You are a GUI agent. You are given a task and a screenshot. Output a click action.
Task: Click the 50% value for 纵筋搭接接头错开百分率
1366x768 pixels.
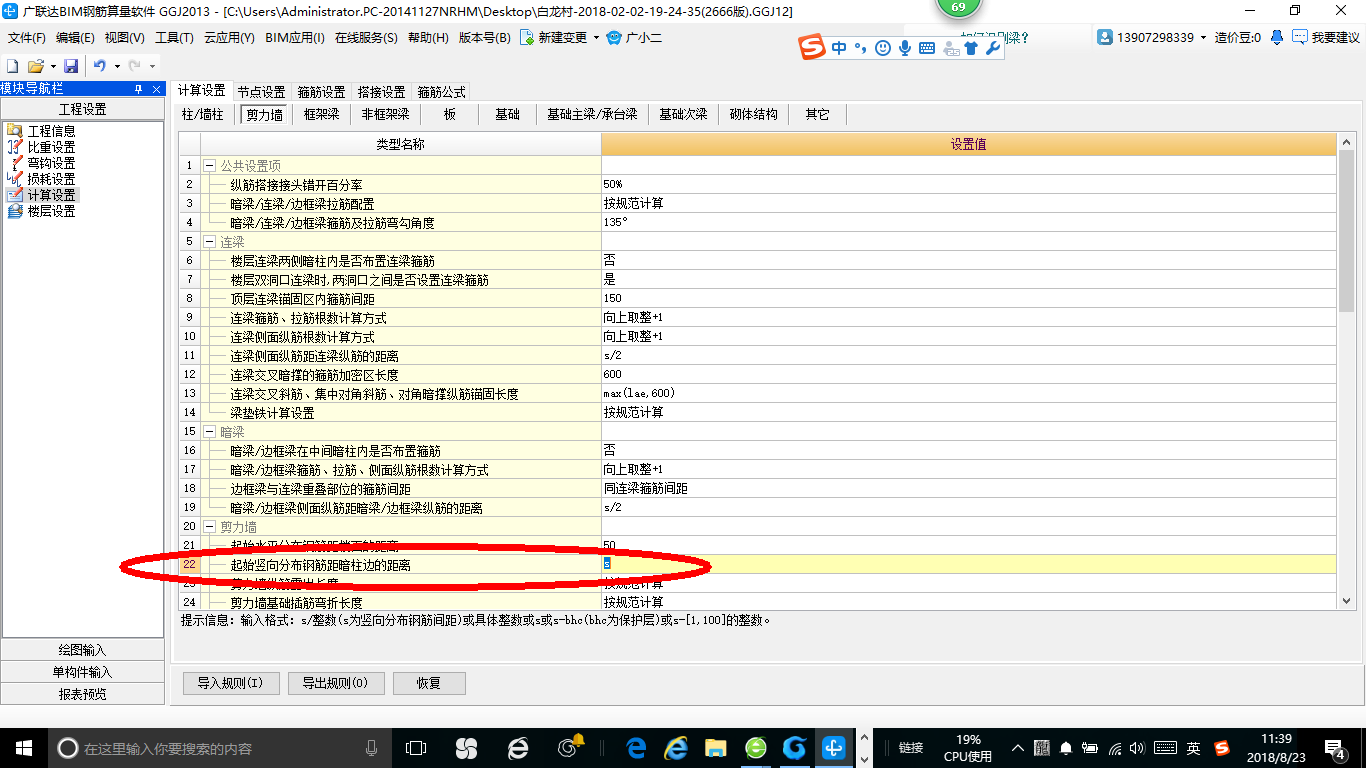(968, 184)
